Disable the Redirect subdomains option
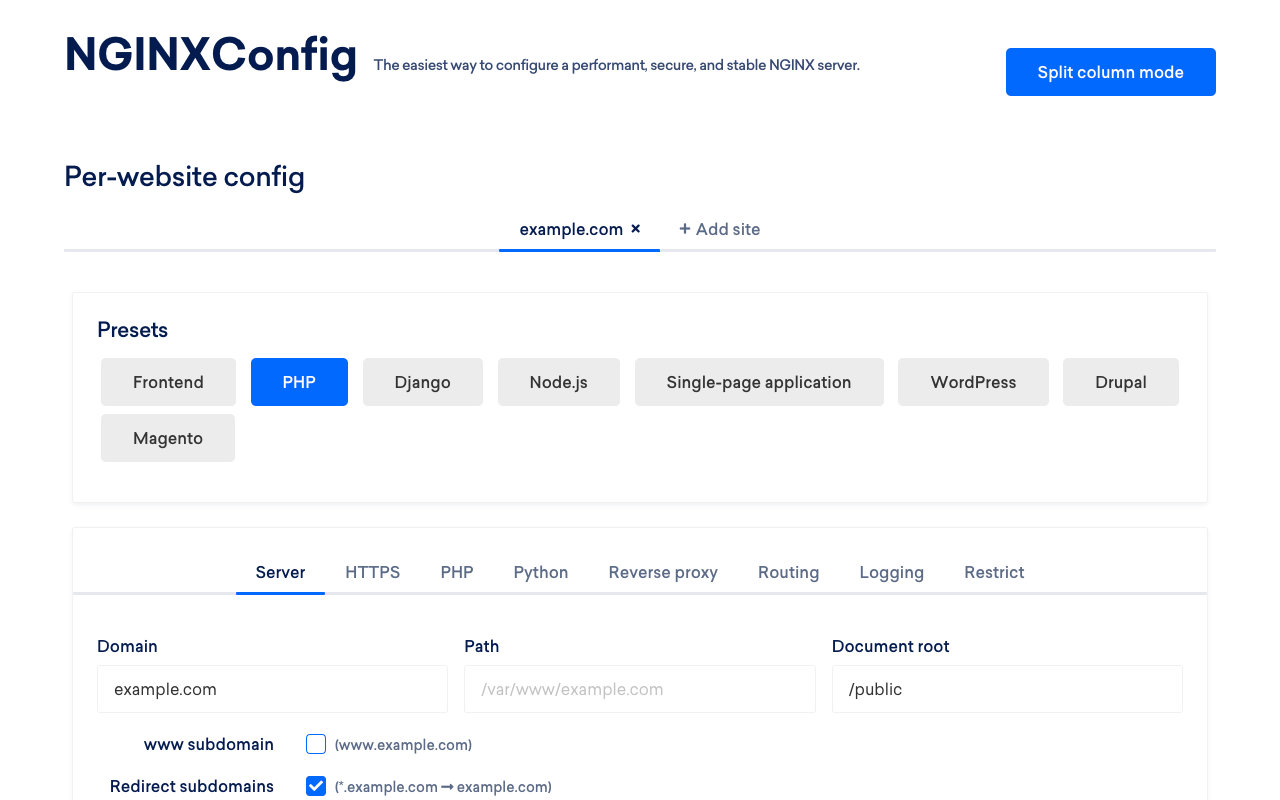This screenshot has width=1280, height=800. [x=316, y=786]
